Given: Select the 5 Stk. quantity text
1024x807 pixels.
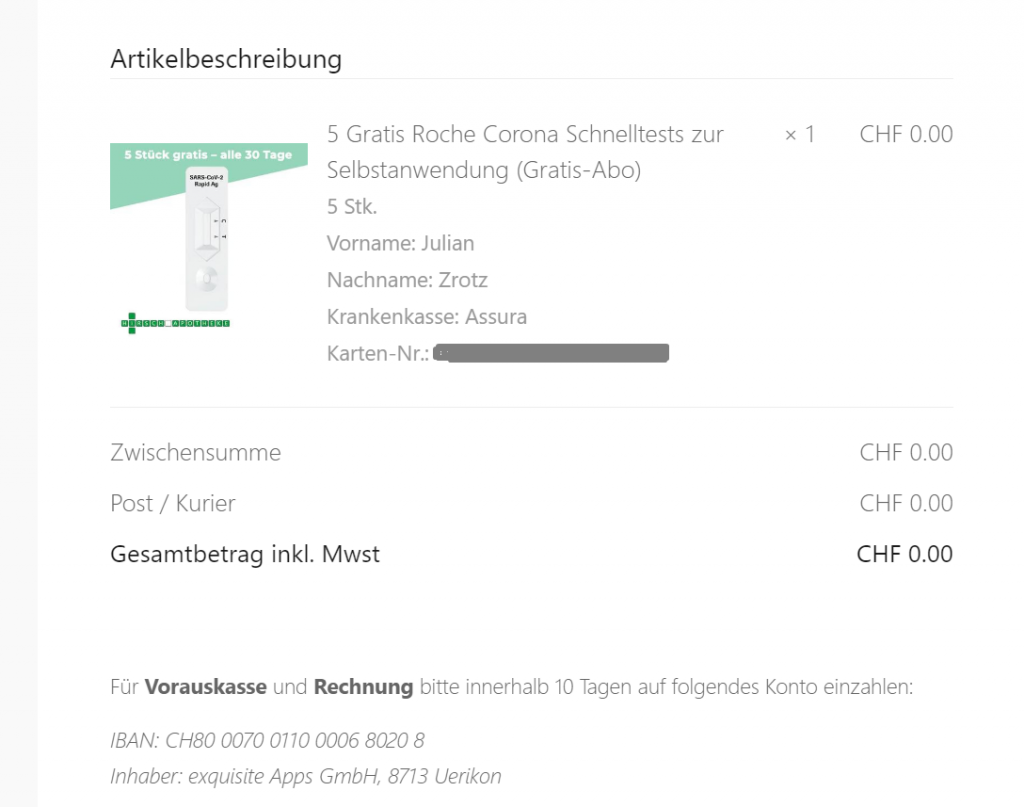Looking at the screenshot, I should [x=352, y=207].
